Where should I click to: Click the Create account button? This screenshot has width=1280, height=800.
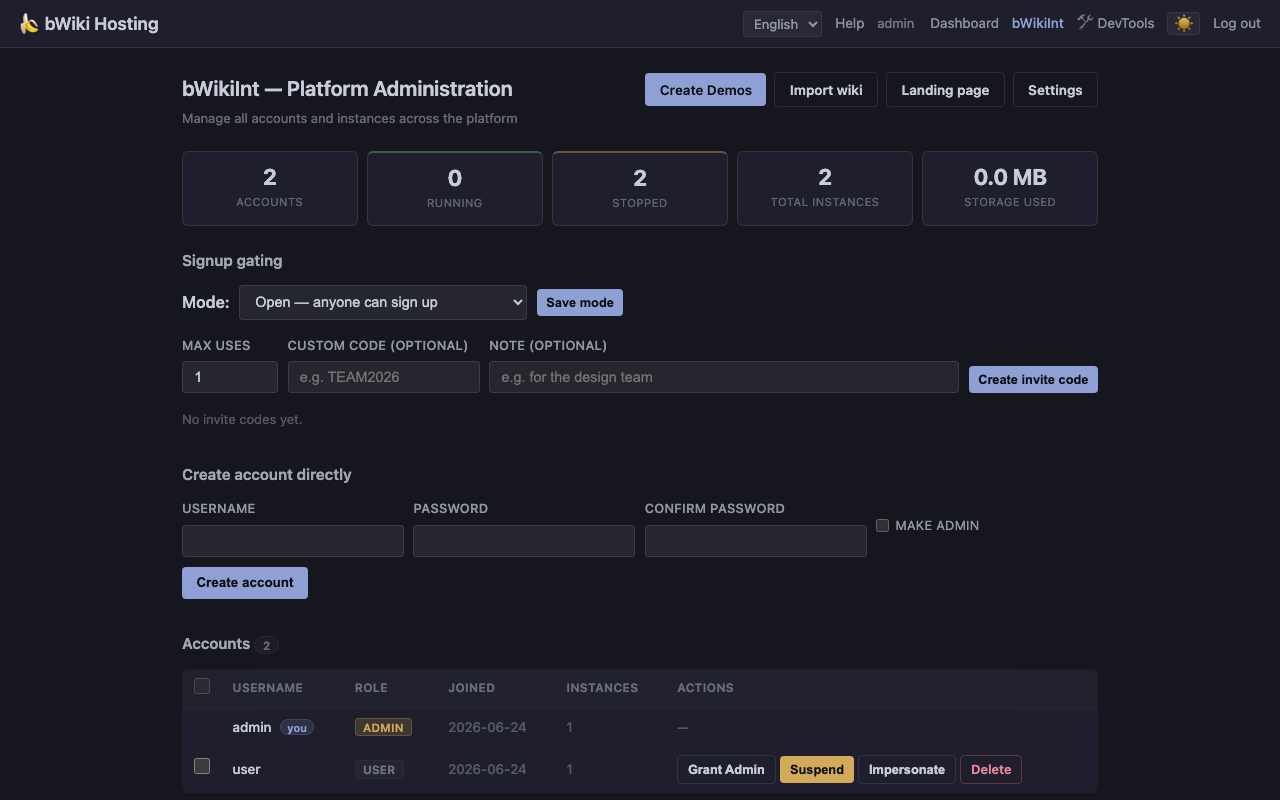coord(245,583)
